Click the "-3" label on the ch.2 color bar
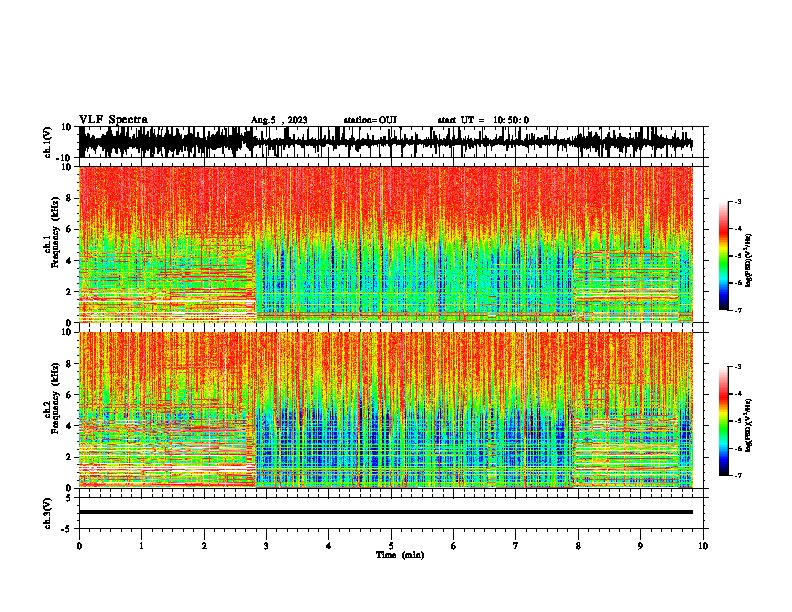The height and width of the screenshot is (612, 792). 737,367
